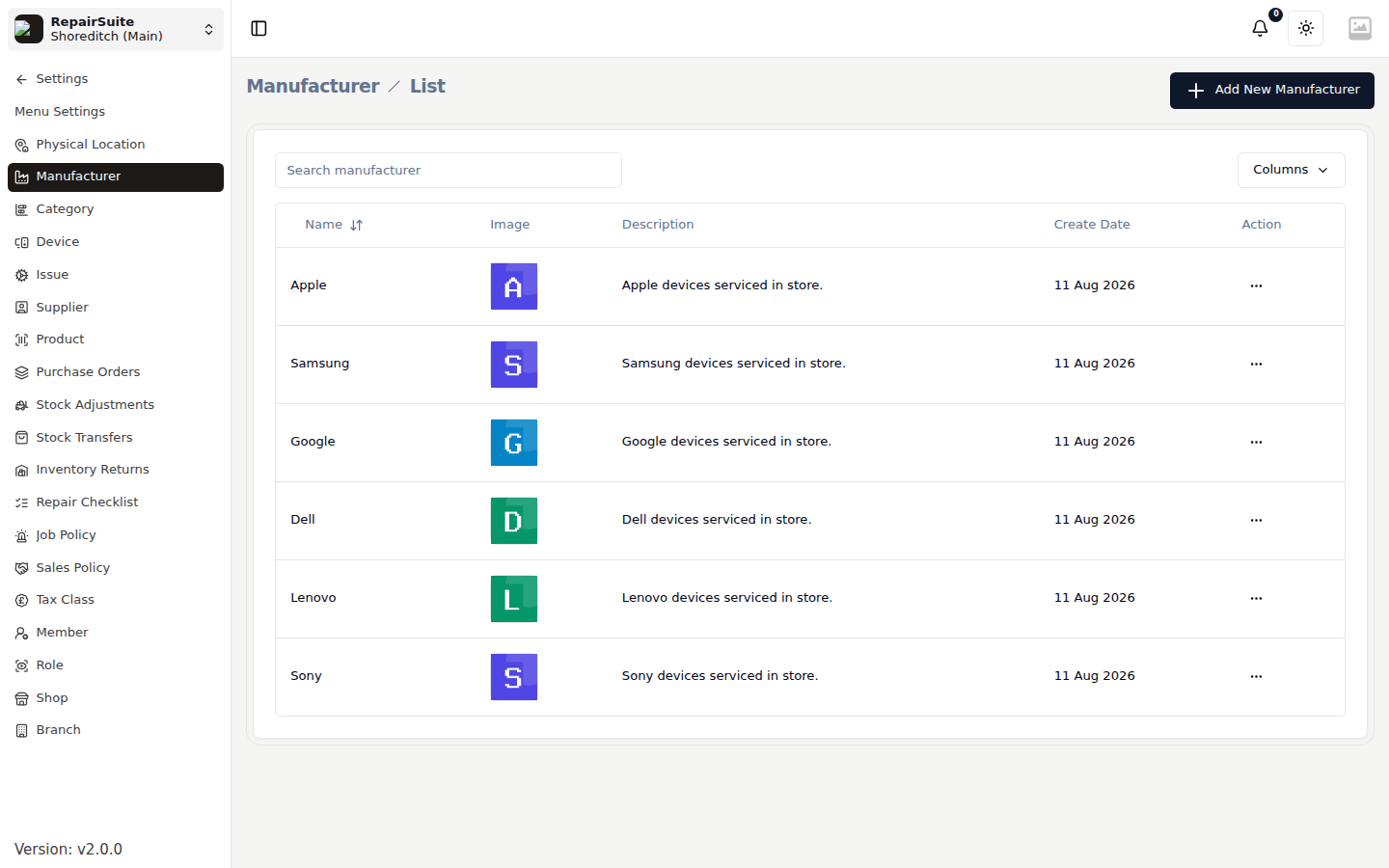Click the Tax Class icon
The height and width of the screenshot is (868, 1389).
(x=21, y=600)
